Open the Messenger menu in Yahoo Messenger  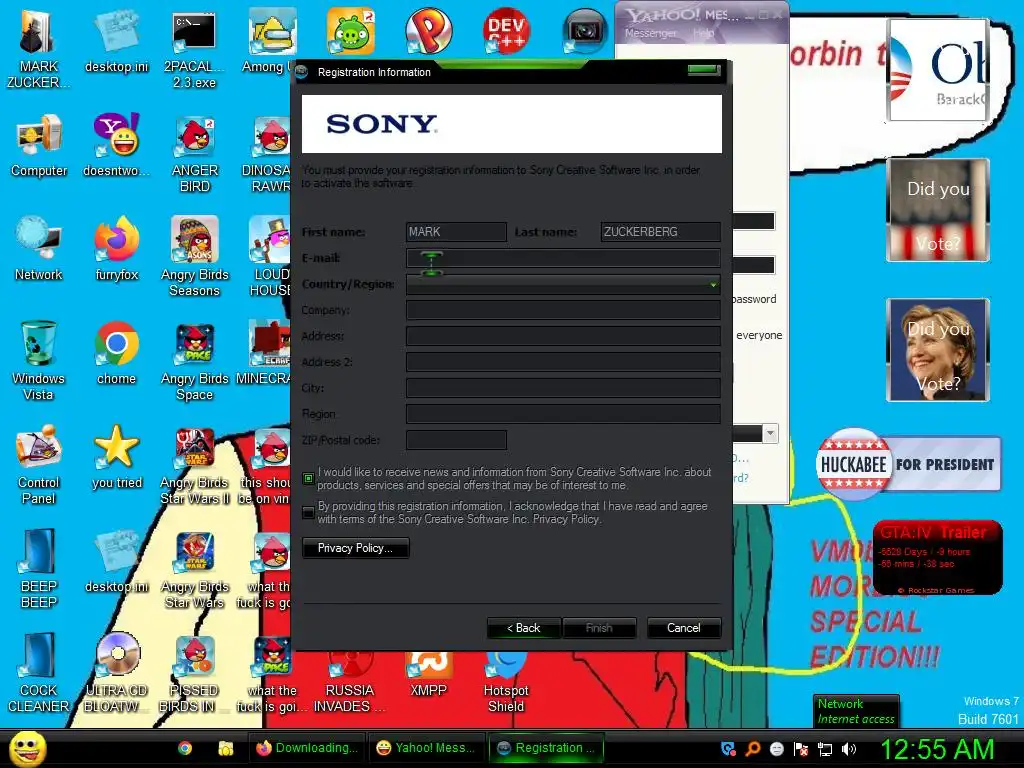pyautogui.click(x=650, y=33)
